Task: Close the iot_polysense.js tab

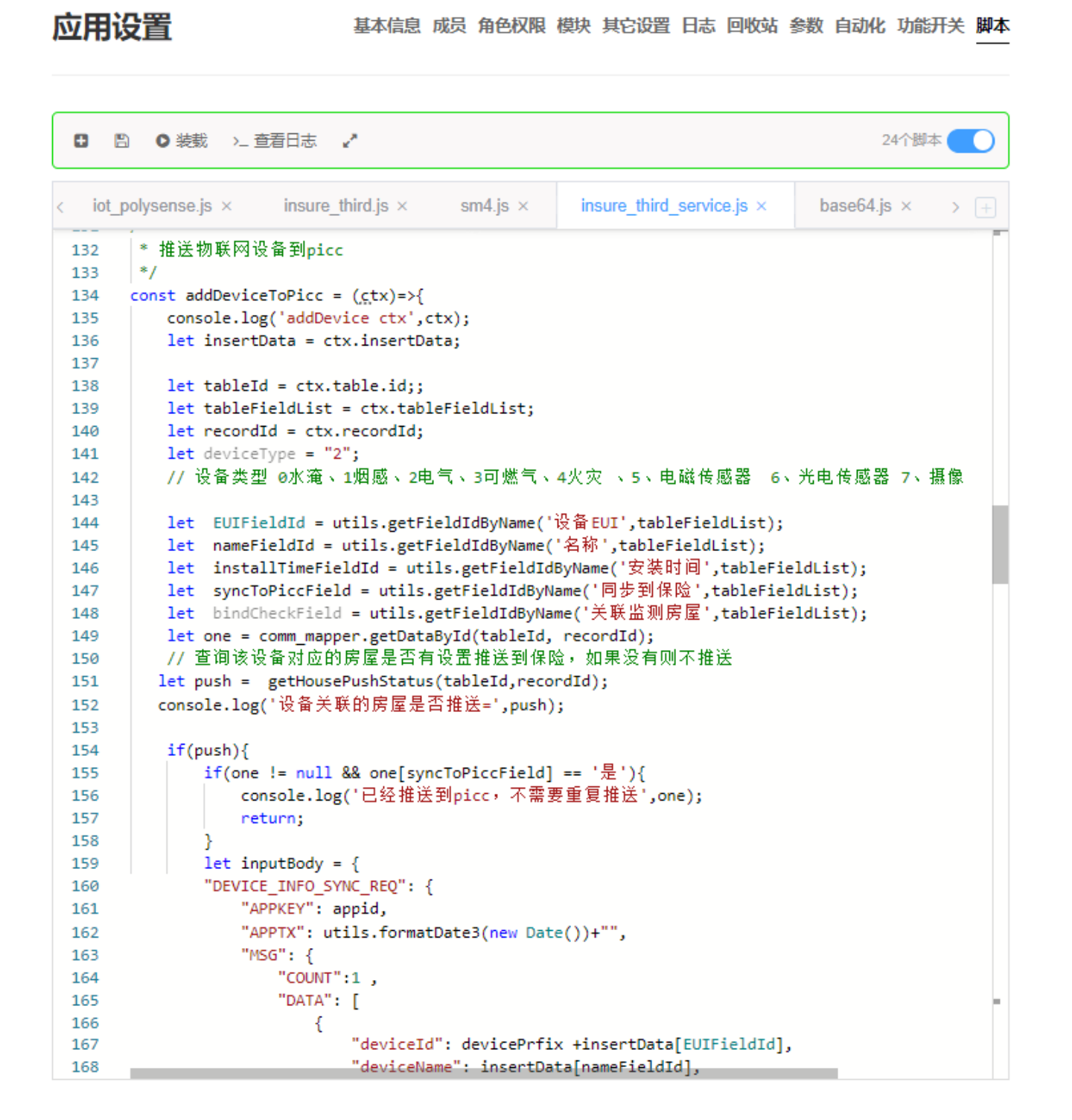Action: (227, 206)
